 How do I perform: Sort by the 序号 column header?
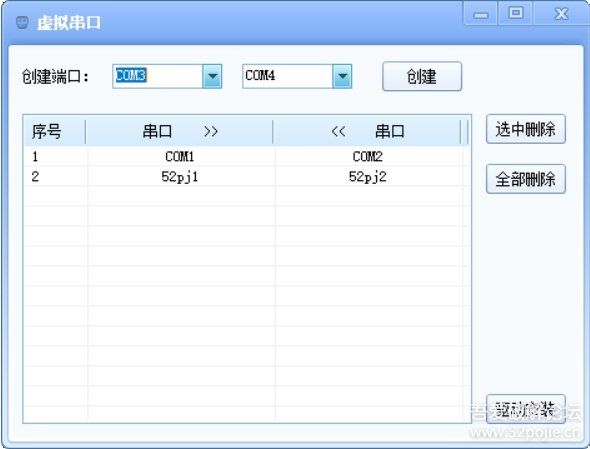click(55, 131)
